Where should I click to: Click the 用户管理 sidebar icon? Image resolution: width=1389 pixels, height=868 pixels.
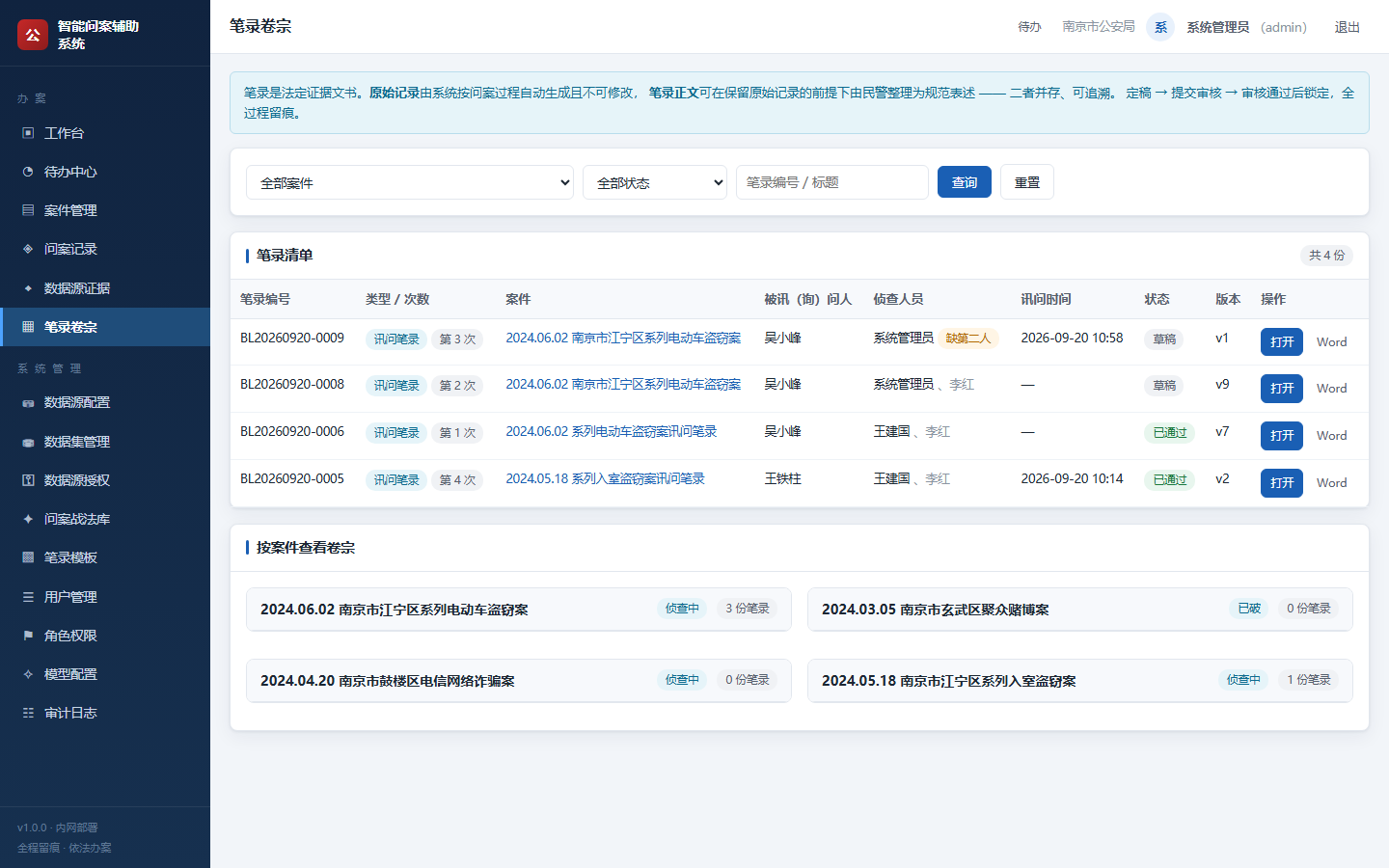pyautogui.click(x=28, y=597)
